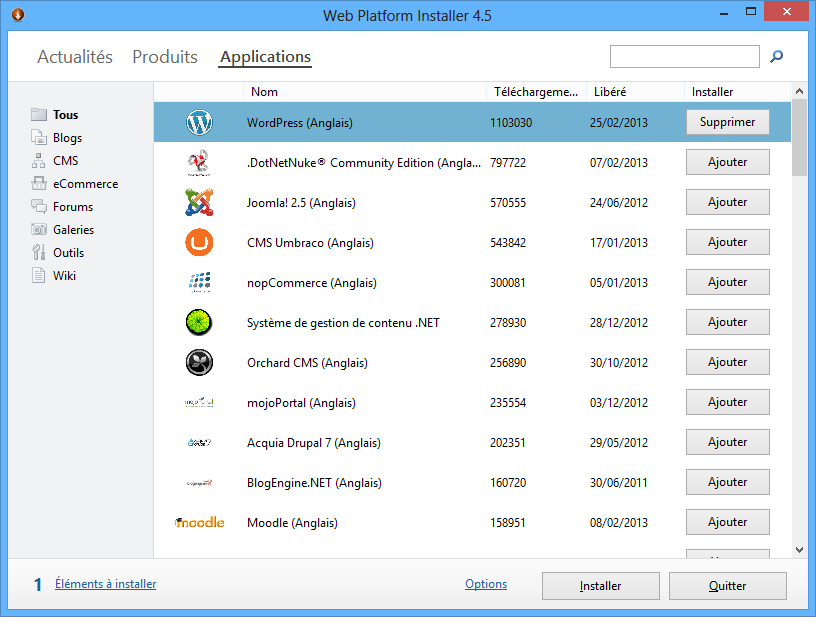Add Acquia Drupal 7 with Ajouter
The image size is (816, 617).
pos(727,442)
